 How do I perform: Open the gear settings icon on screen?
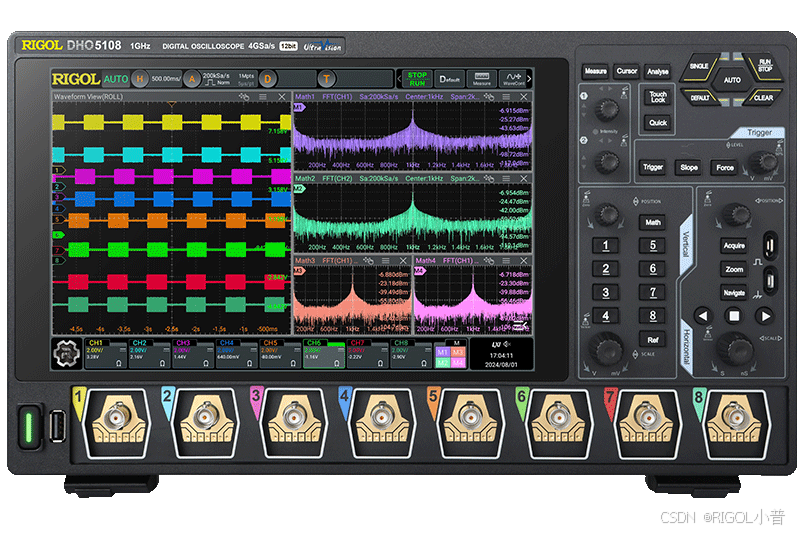pos(66,353)
